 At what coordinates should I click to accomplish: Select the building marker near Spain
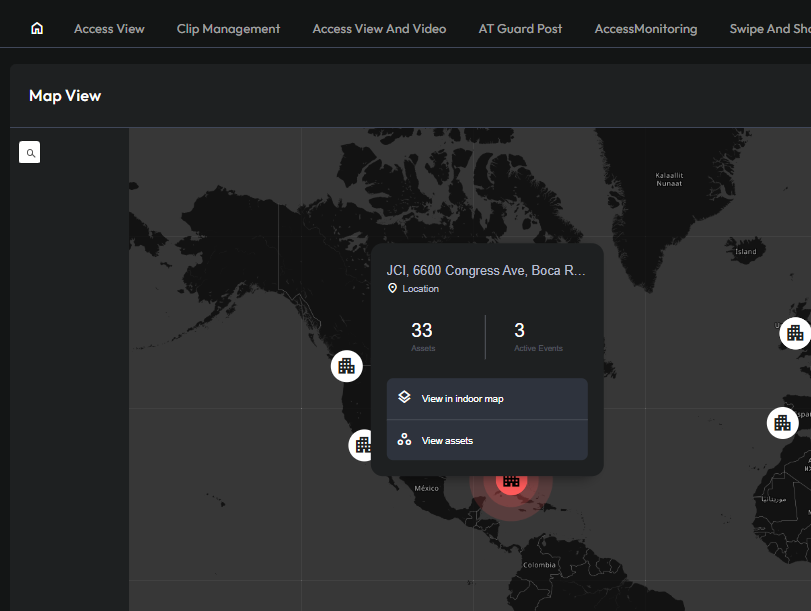coord(782,423)
